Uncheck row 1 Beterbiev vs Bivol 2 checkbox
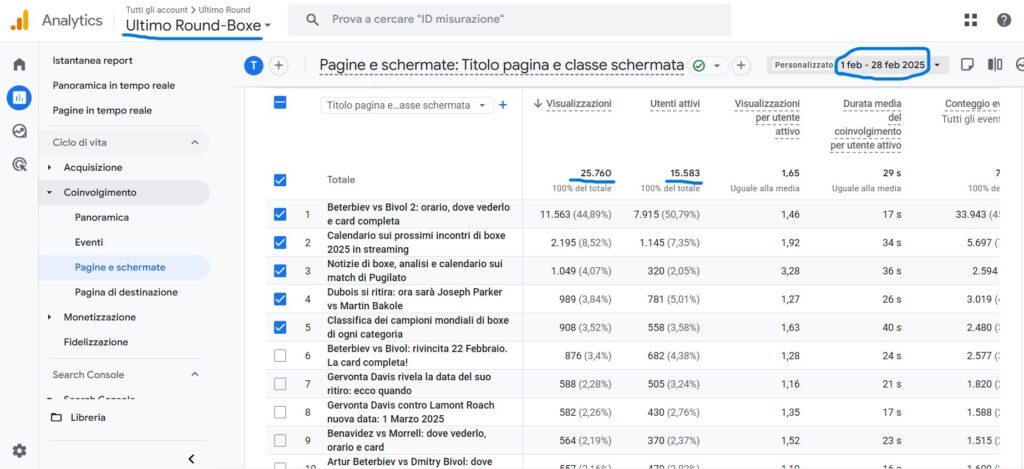 point(280,214)
